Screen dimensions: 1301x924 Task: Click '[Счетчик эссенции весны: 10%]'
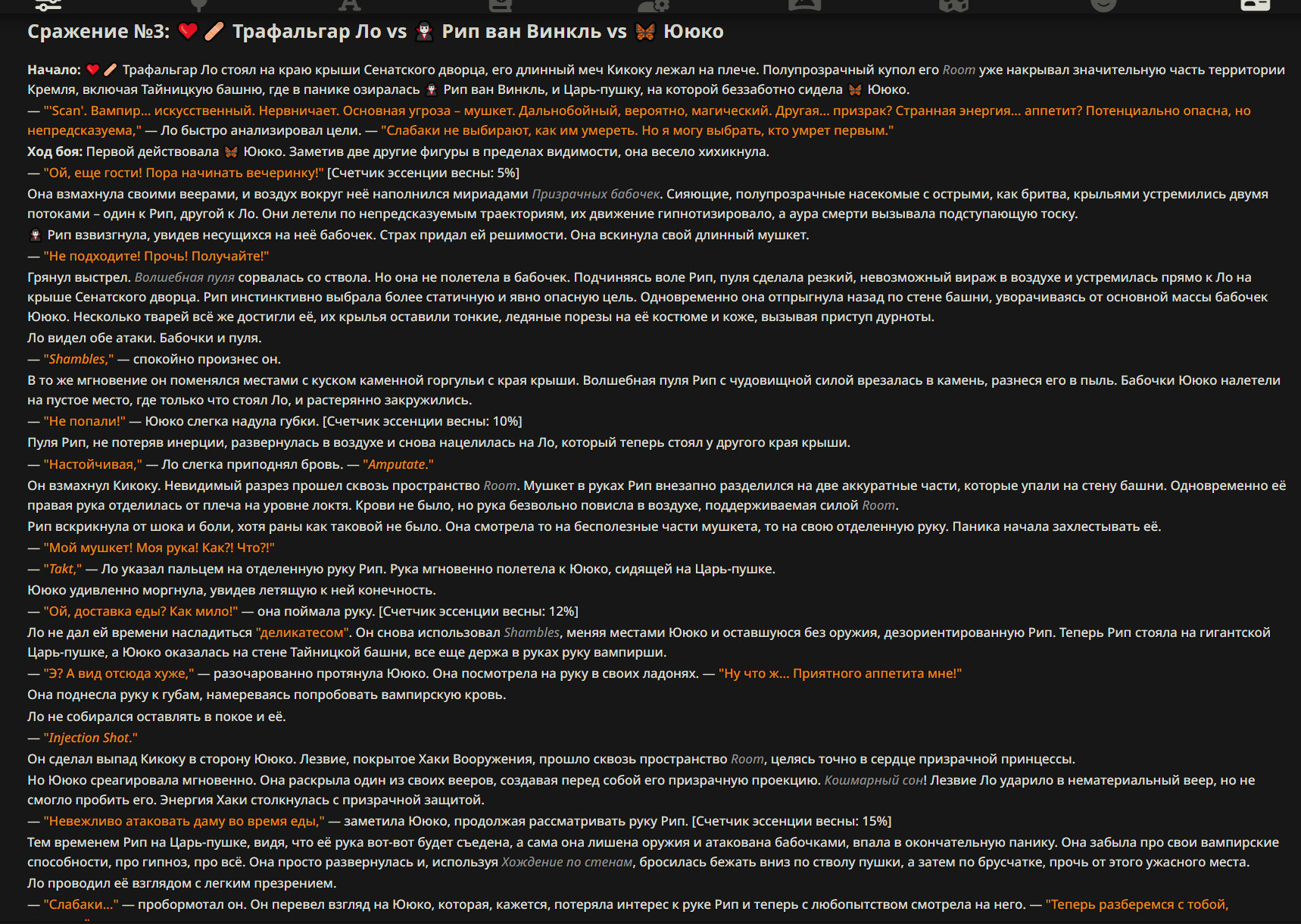[423, 421]
